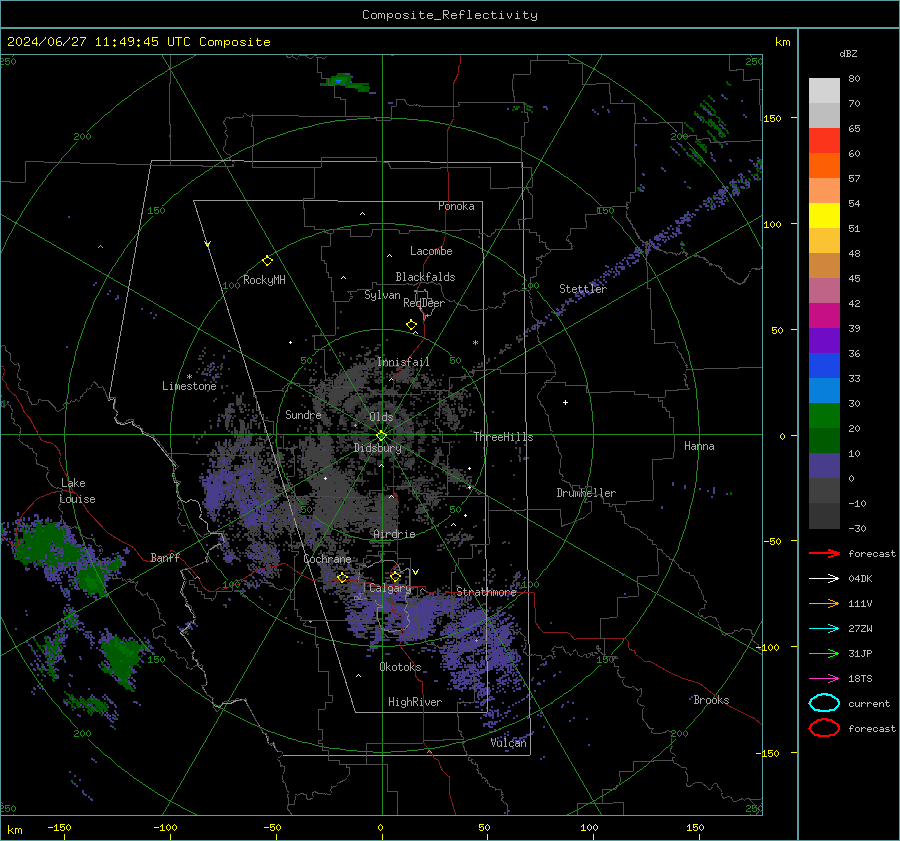900x841 pixels.
Task: Click the Innisfail town label
Action: click(403, 362)
